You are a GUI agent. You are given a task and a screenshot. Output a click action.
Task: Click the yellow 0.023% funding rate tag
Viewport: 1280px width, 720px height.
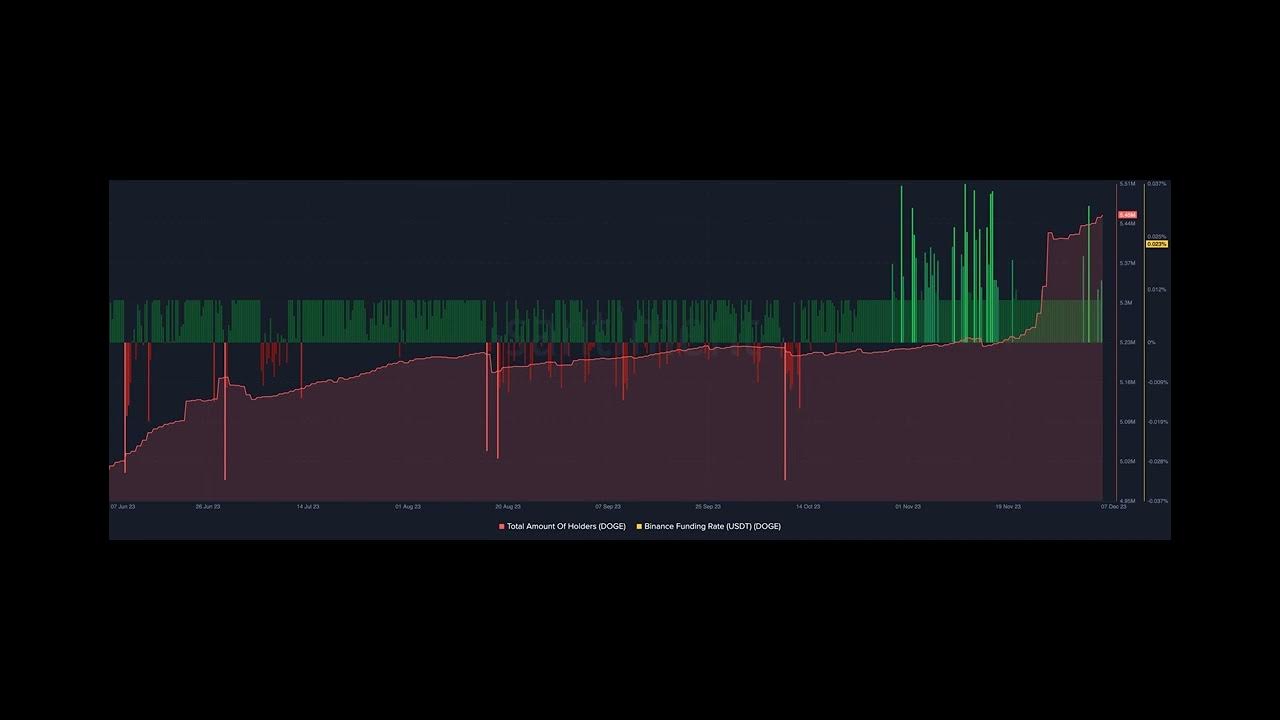(1156, 244)
